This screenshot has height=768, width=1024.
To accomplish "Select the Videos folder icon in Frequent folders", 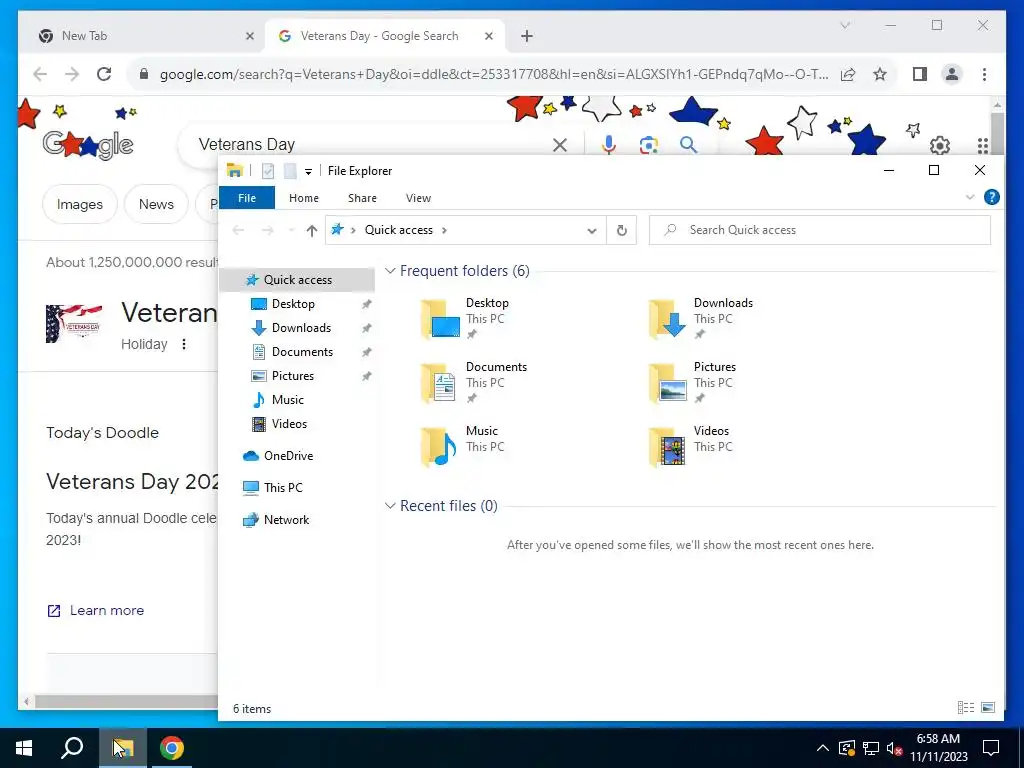I will point(667,447).
